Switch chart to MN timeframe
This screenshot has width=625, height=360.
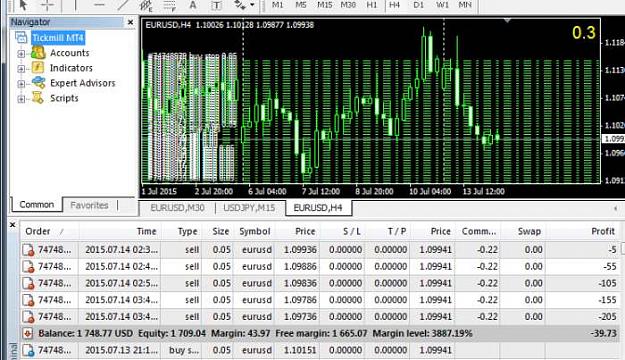click(x=465, y=5)
